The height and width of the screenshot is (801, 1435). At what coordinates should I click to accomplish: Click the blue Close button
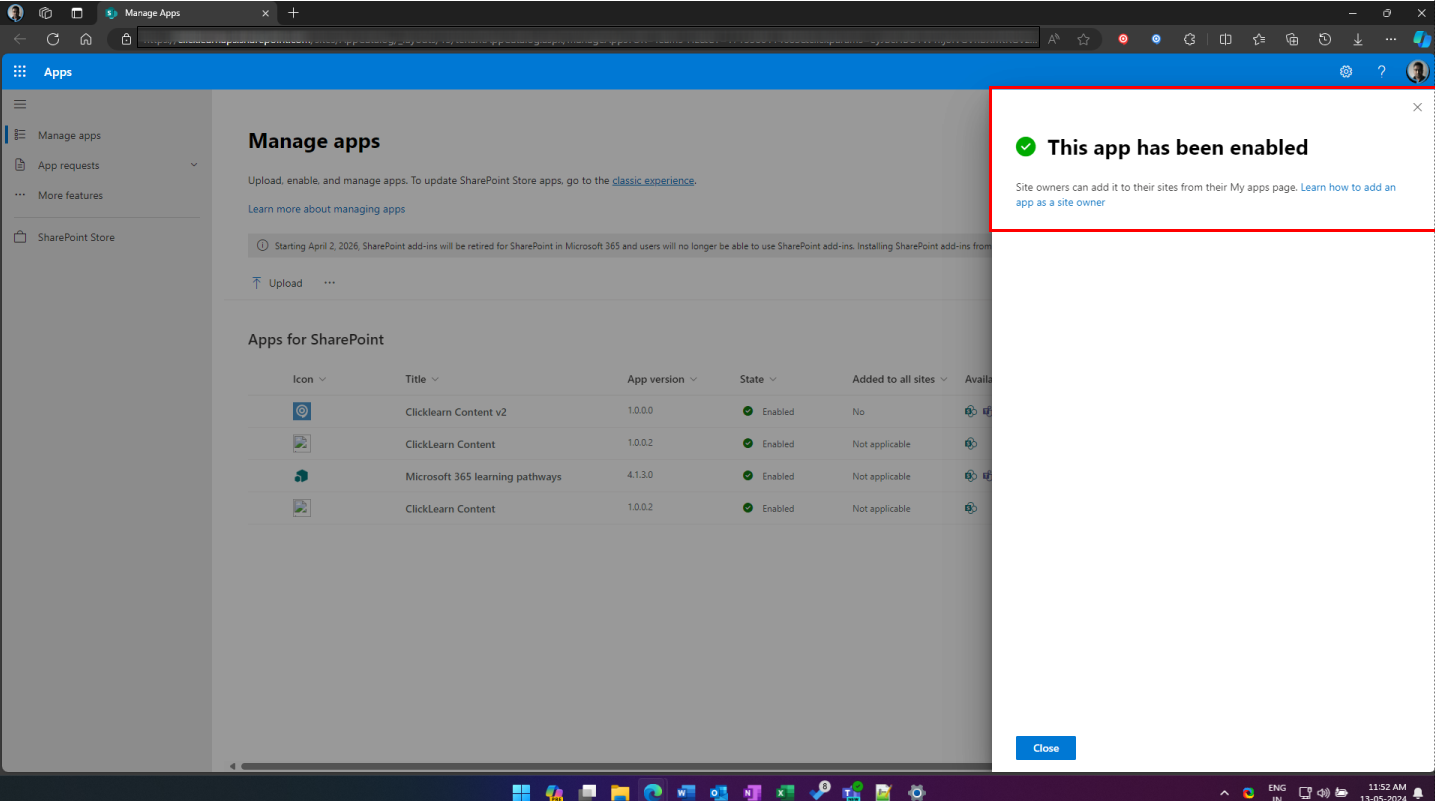point(1046,748)
